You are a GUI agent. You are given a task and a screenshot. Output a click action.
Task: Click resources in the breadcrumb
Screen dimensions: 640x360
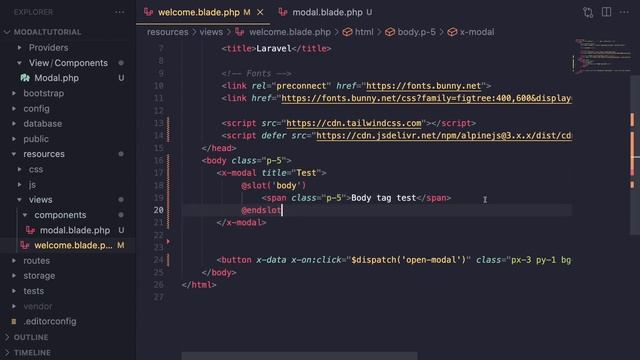tap(168, 32)
